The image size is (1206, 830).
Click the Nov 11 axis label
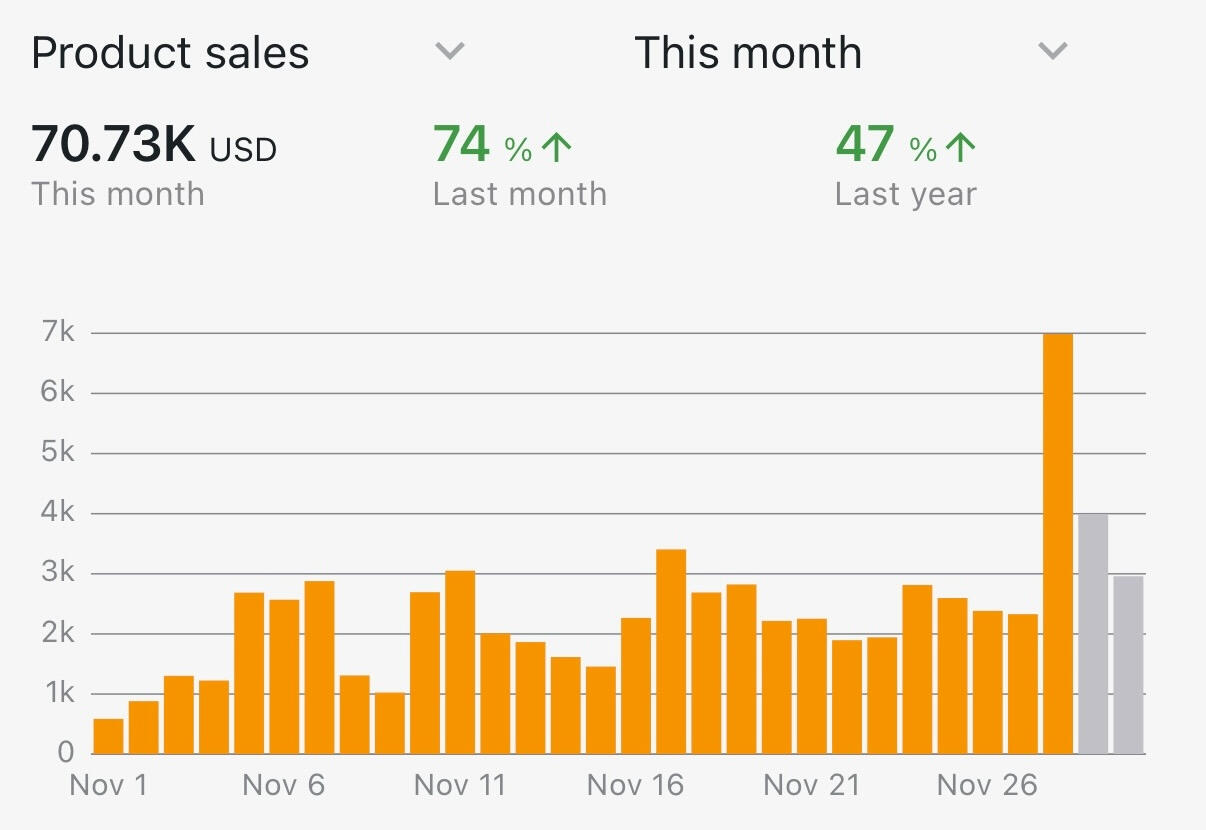460,785
